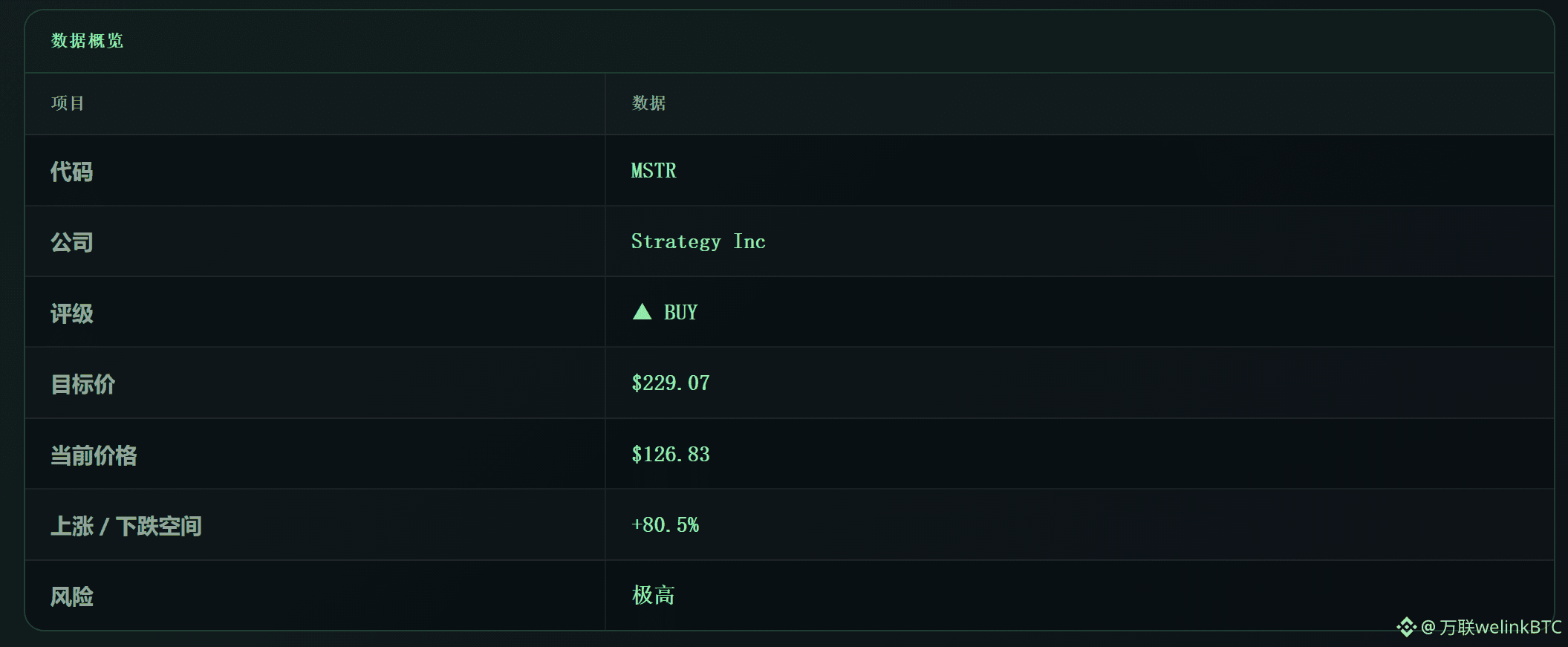Select the target price $229.07
The width and height of the screenshot is (1568, 647).
tap(671, 383)
